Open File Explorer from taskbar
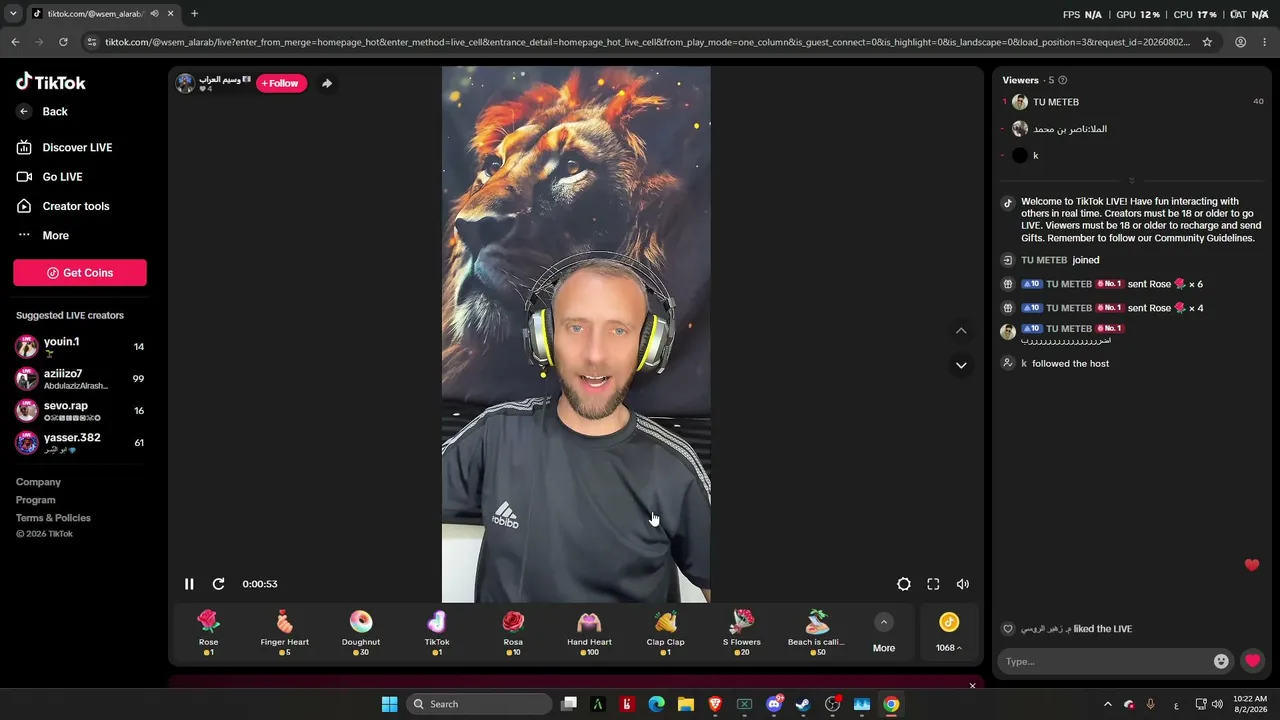Screen dimensions: 1280x720 pos(686,704)
